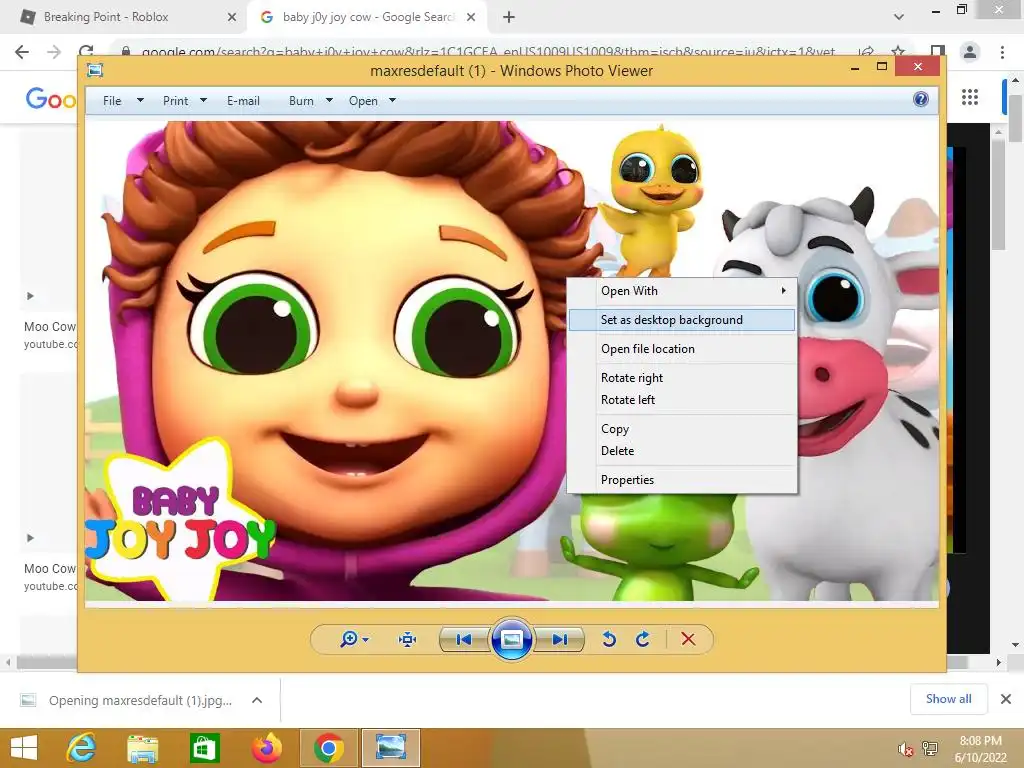The height and width of the screenshot is (768, 1024).
Task: Open Photo Viewer help icon
Action: point(921,99)
